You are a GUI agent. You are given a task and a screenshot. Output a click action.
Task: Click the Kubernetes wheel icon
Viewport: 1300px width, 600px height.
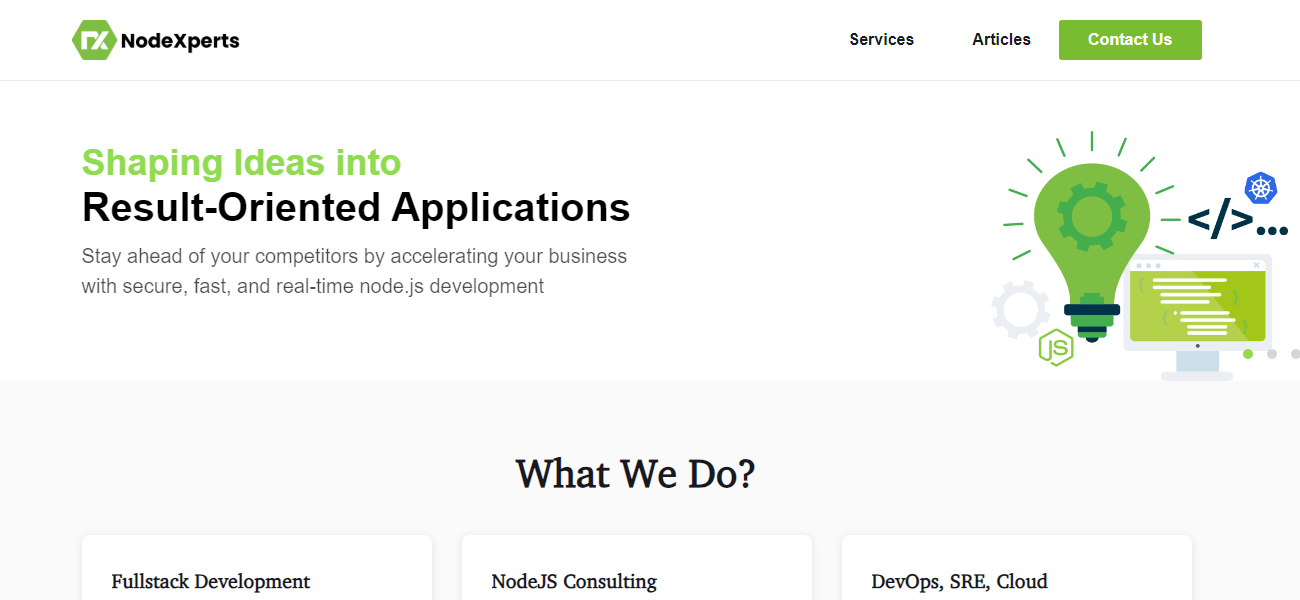pyautogui.click(x=1262, y=188)
